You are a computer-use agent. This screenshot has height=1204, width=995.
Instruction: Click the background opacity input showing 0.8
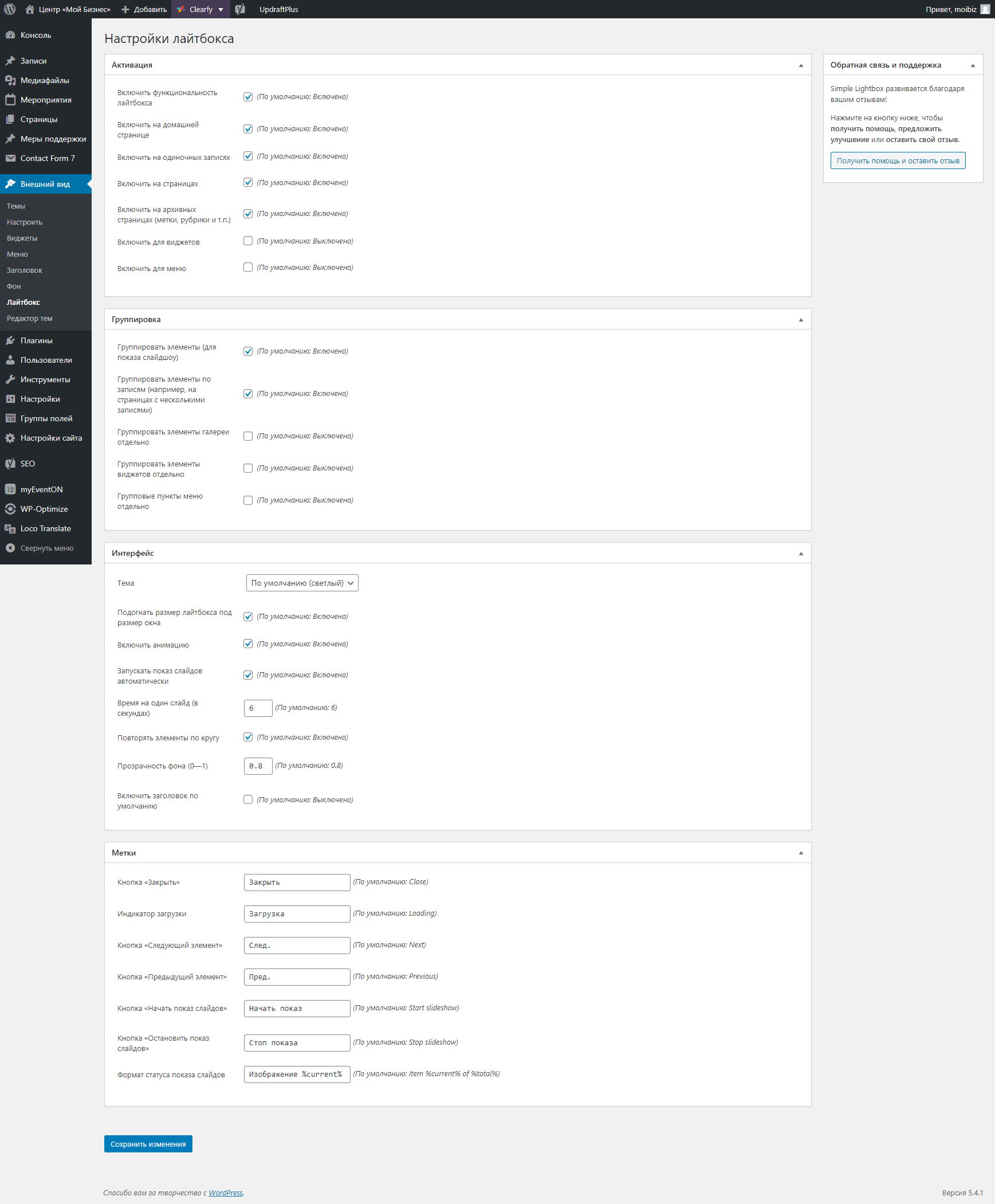257,766
